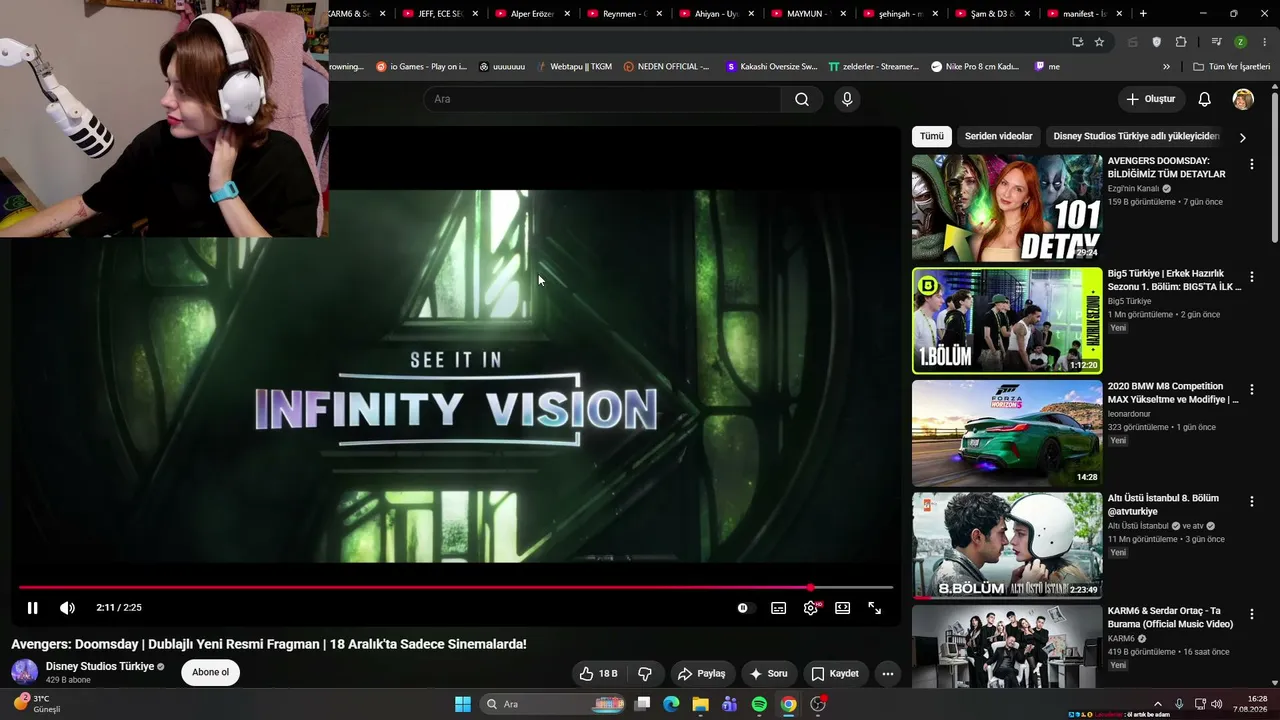Subscribe with the 'Abone ol' button

pos(210,672)
